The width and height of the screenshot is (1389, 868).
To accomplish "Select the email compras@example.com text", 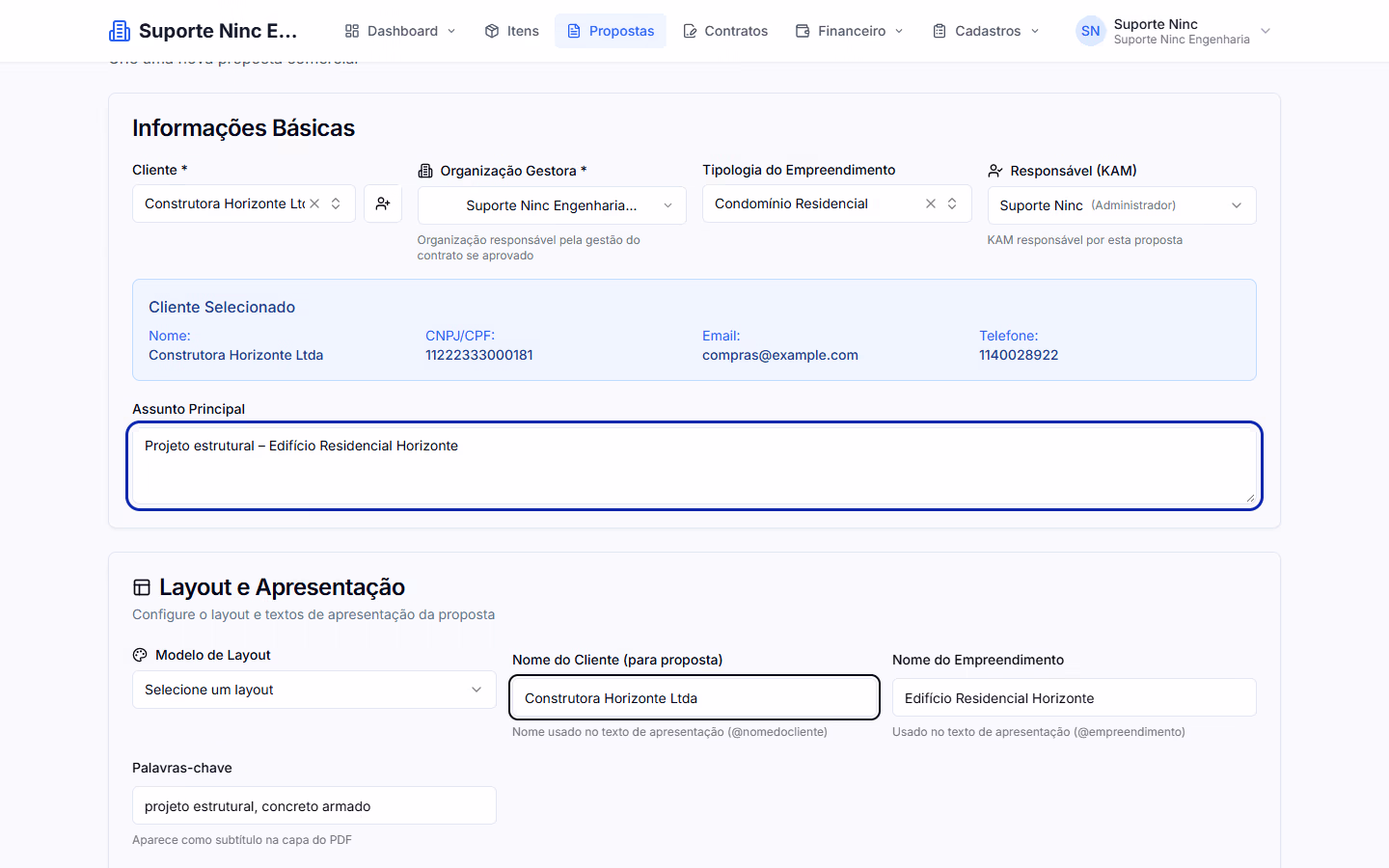I will click(x=780, y=355).
